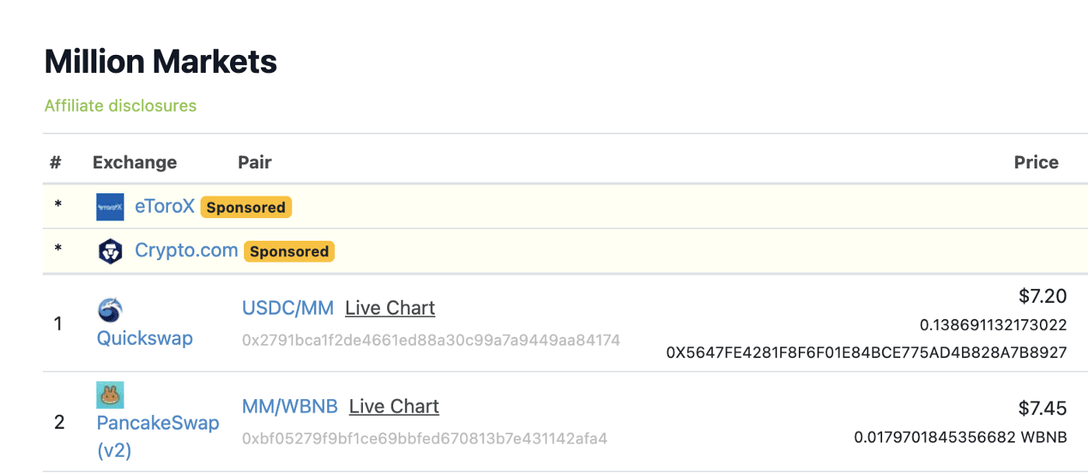The image size is (1088, 476).
Task: Sort by the Exchange column header
Action: pyautogui.click(x=135, y=162)
